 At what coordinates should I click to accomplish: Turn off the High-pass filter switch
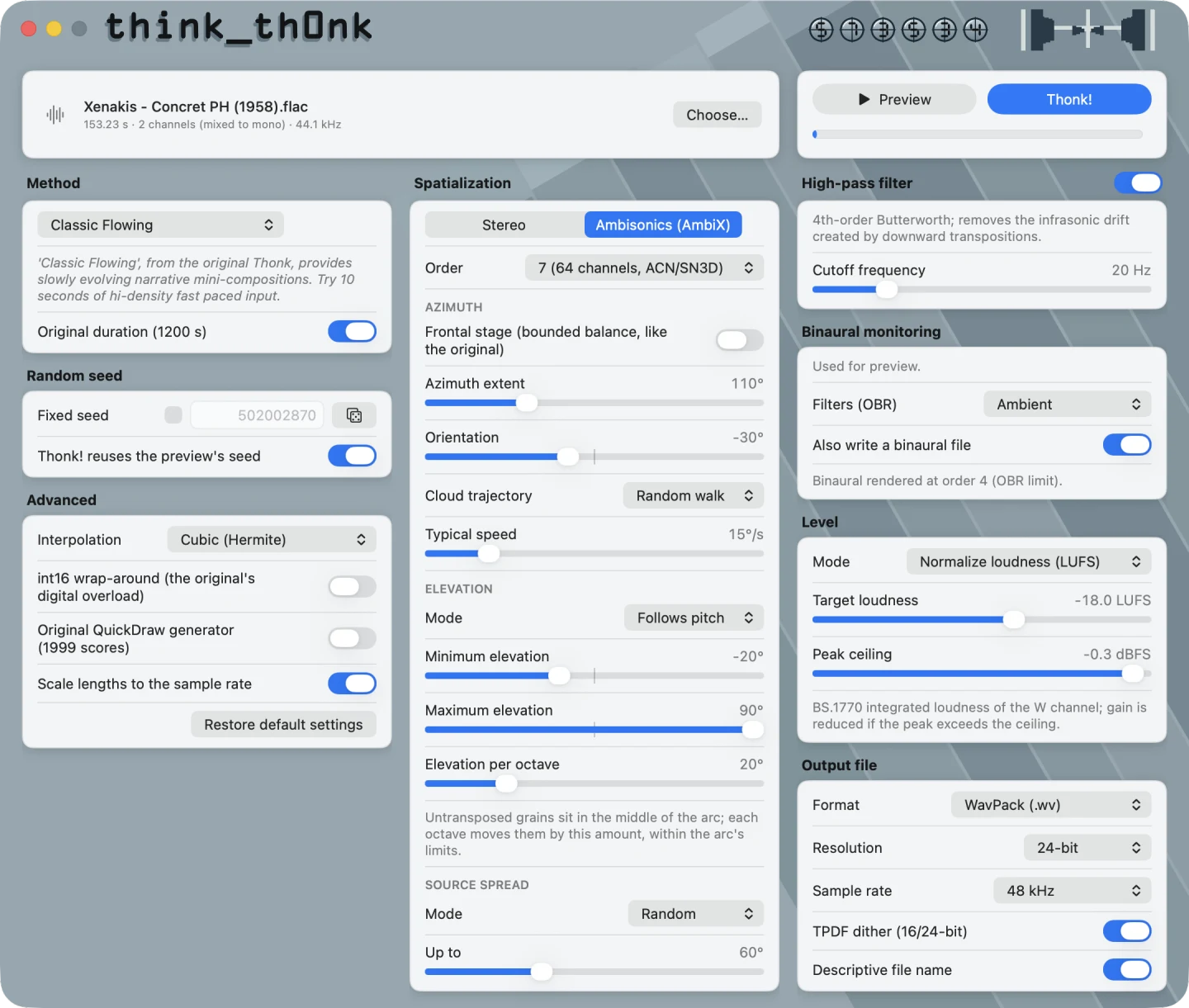tap(1138, 182)
